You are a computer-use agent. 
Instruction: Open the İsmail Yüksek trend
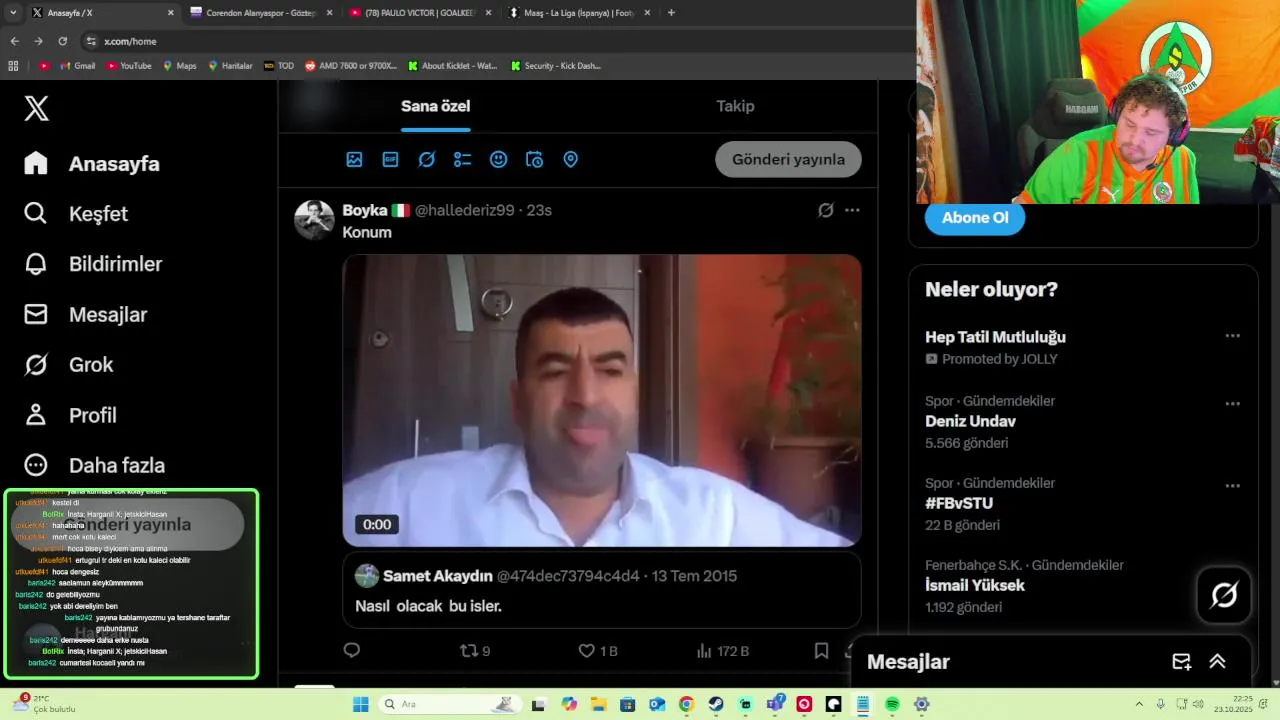pyautogui.click(x=975, y=585)
